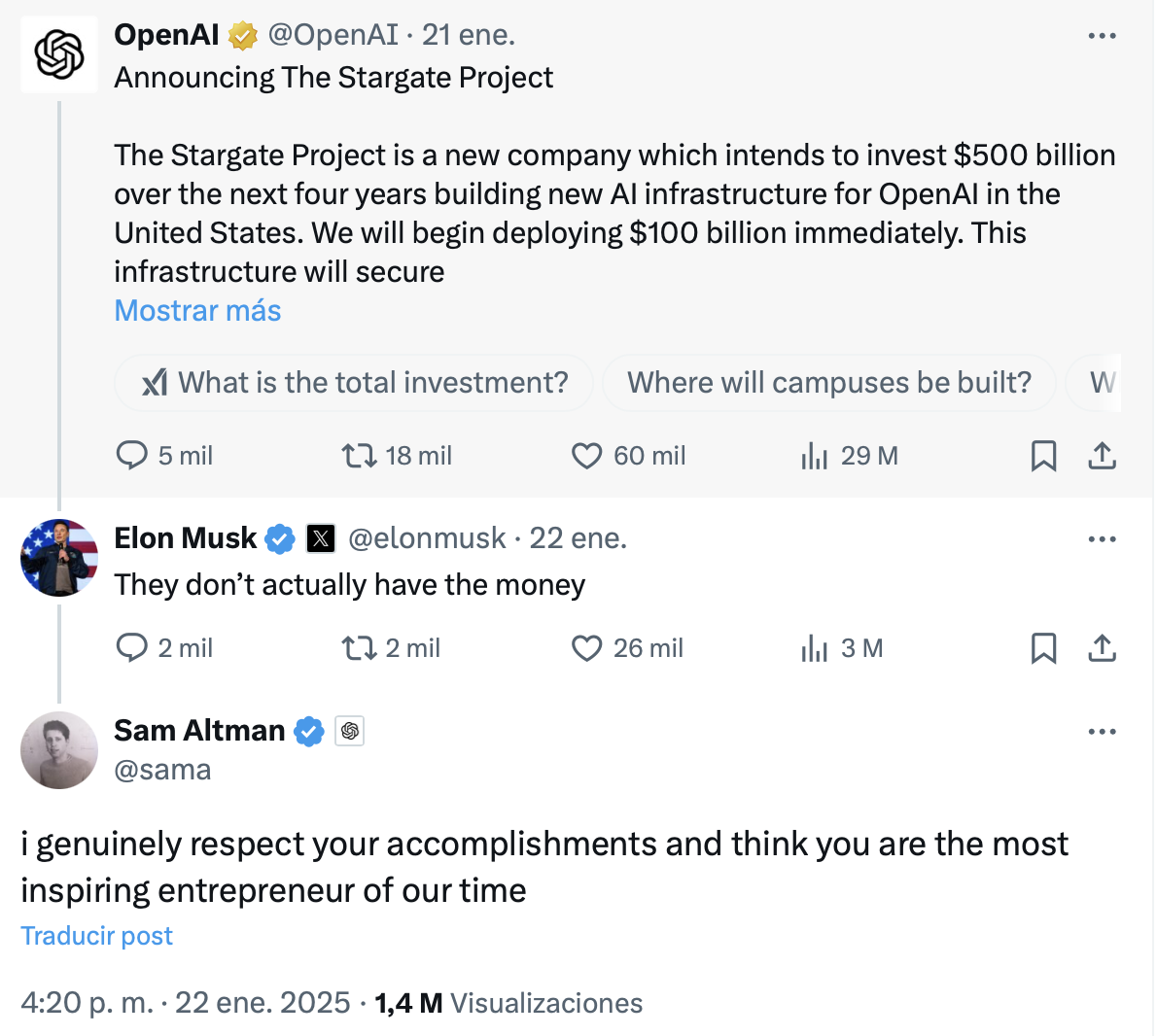Ask Grok "Where will campuses be built?"
This screenshot has height=1036, width=1157.
pos(828,383)
